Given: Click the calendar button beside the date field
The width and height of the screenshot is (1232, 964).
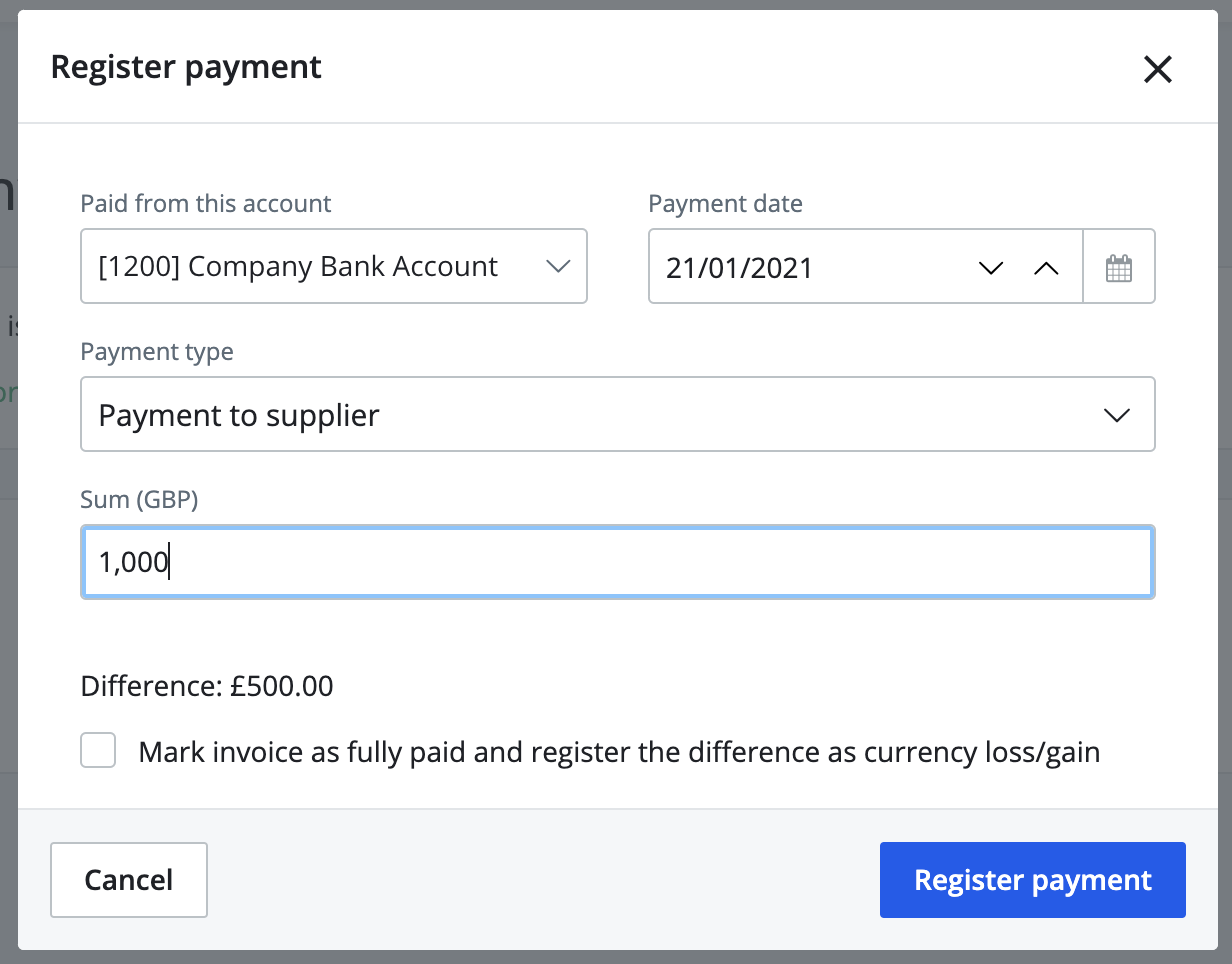Looking at the screenshot, I should tap(1119, 267).
